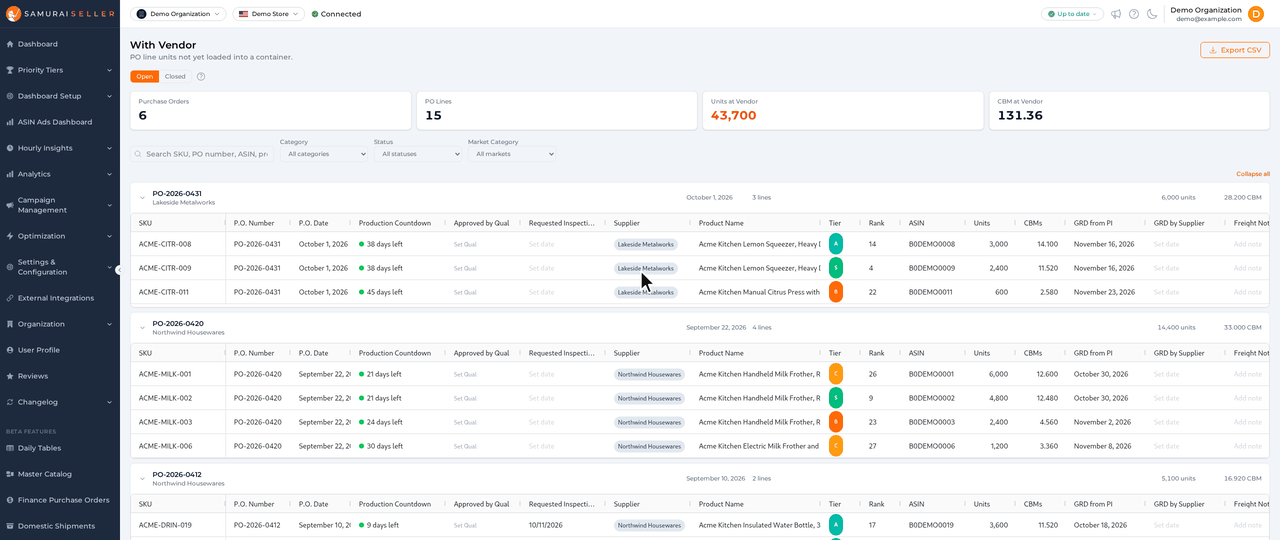Click the Reviews star icon
This screenshot has width=1280, height=540.
(x=10, y=376)
